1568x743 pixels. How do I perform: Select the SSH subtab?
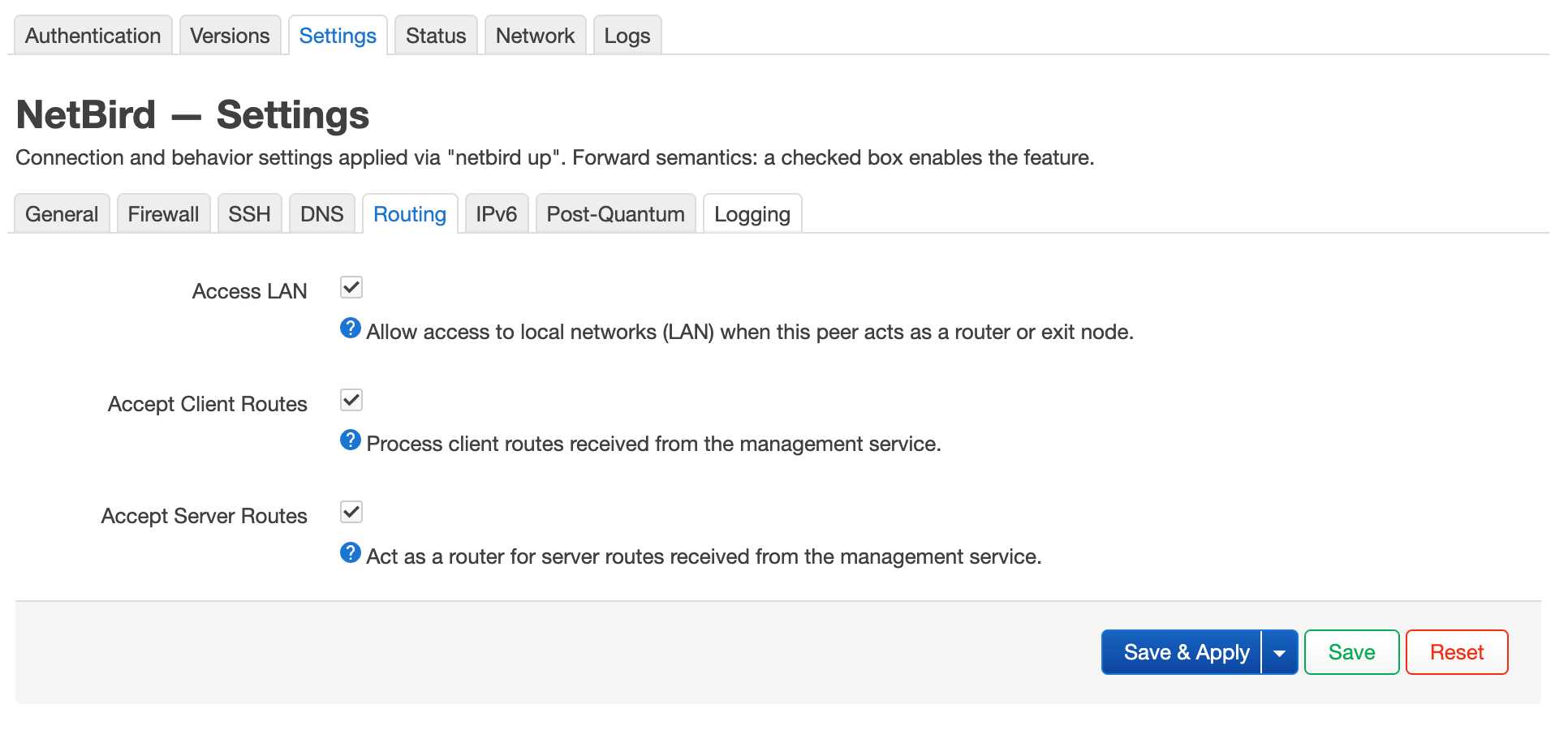tap(249, 214)
